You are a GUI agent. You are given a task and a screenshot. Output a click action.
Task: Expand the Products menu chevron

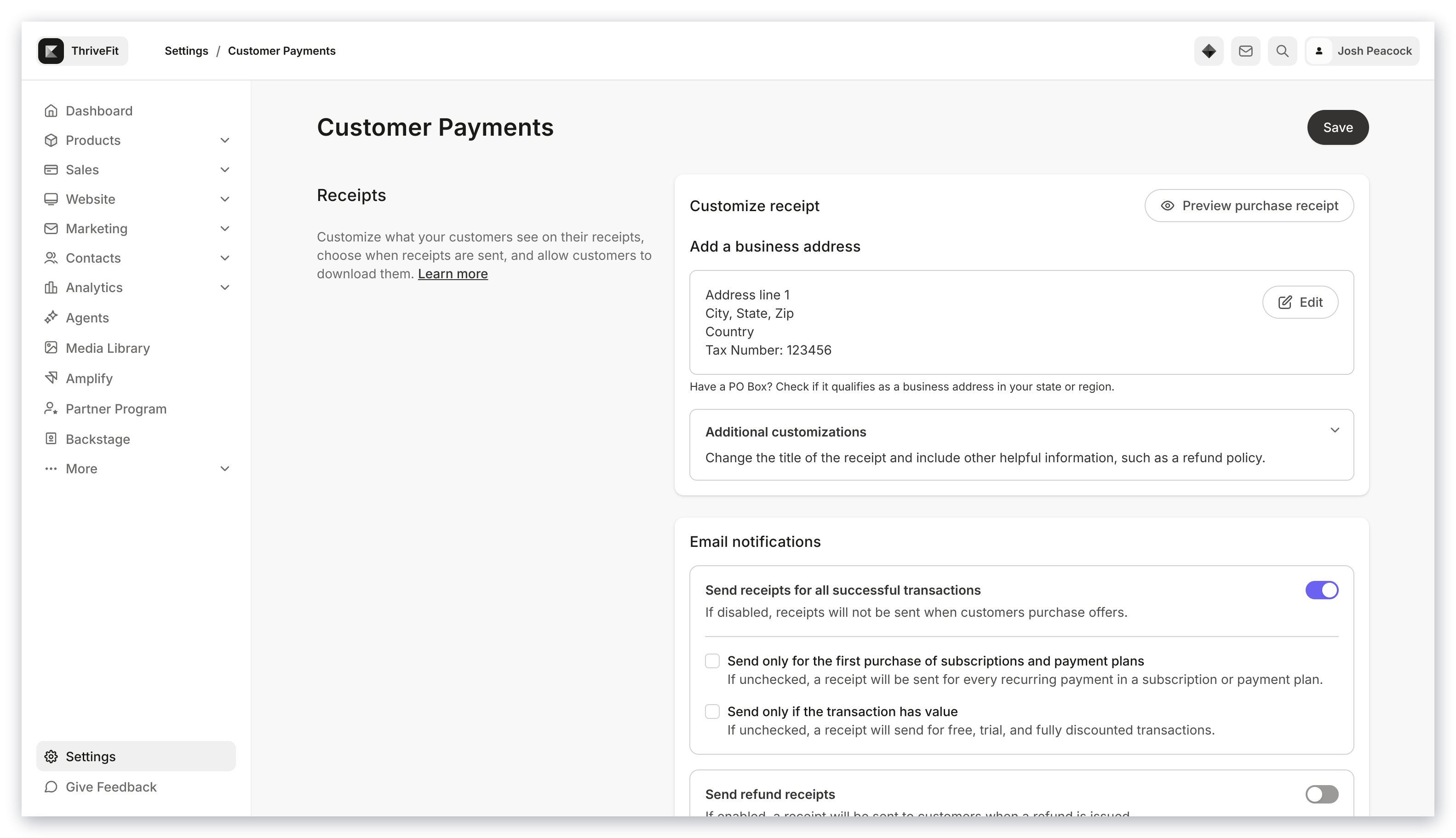(225, 140)
